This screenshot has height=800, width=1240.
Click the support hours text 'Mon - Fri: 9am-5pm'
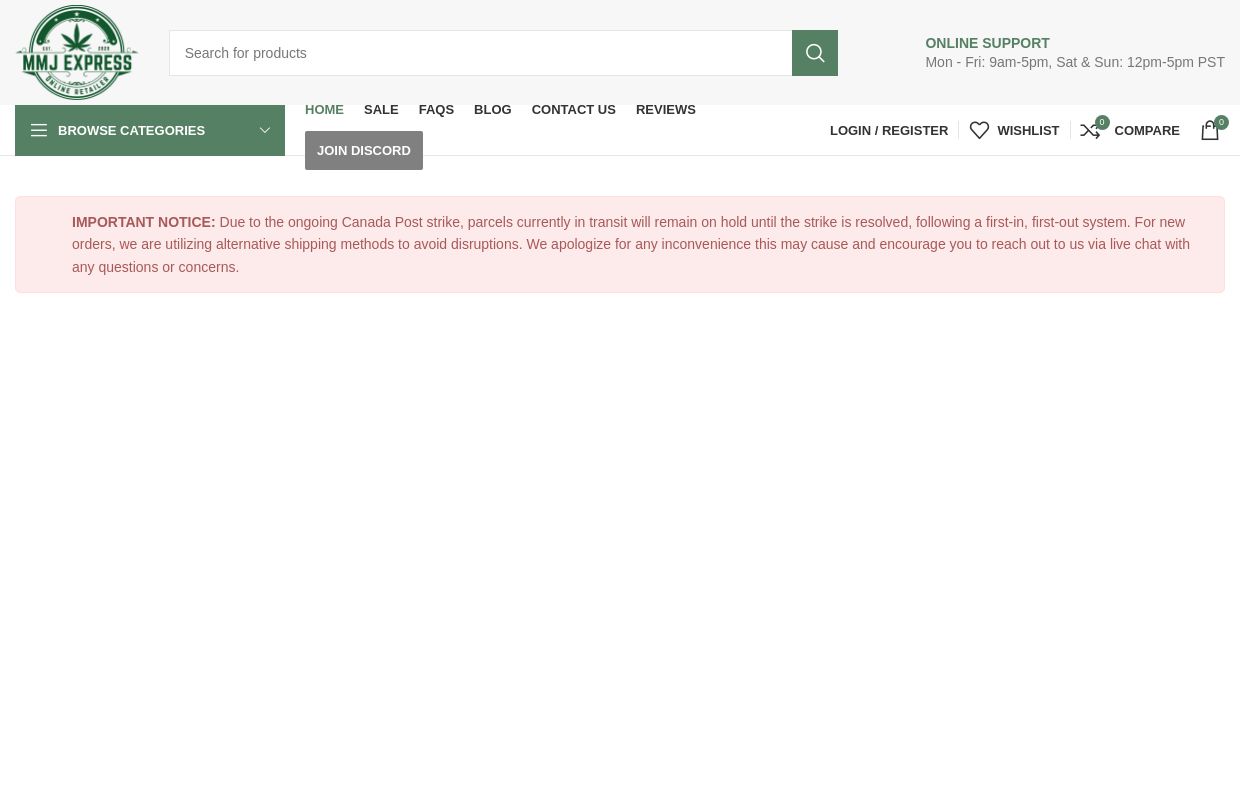986,62
